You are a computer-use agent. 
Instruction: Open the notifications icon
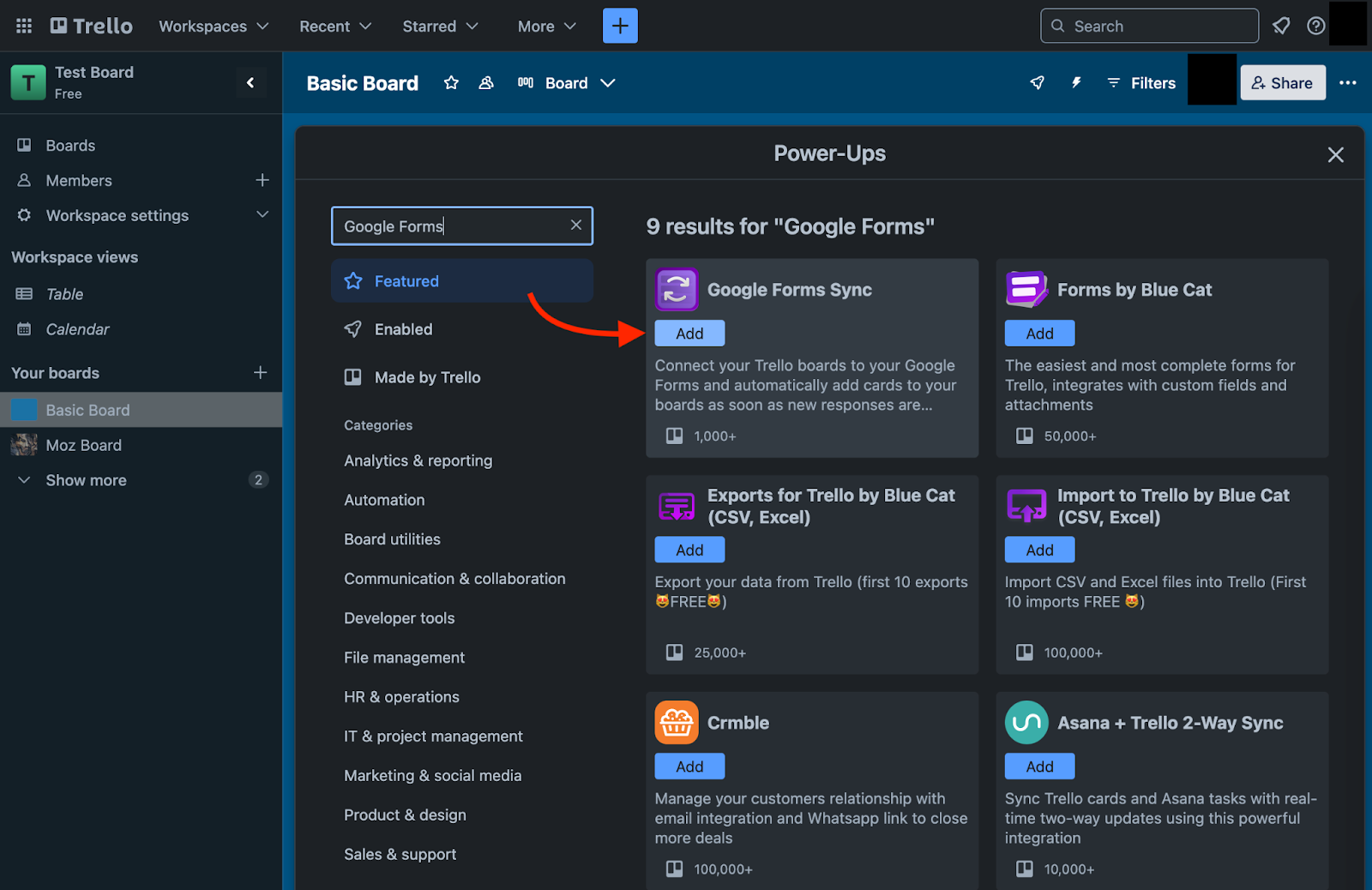(1281, 26)
